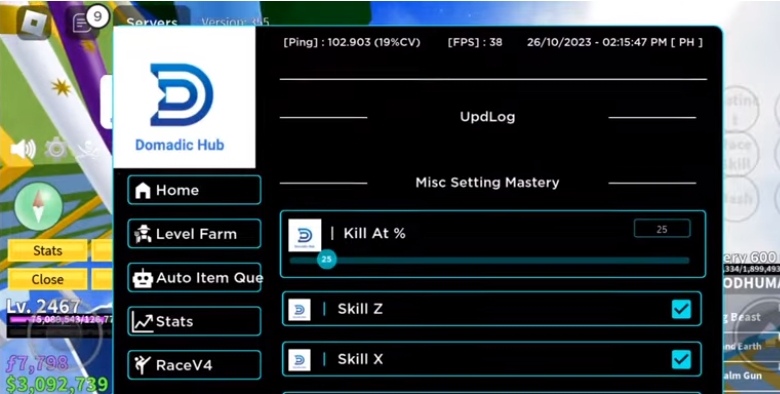Open the Home tab
Image resolution: width=780 pixels, height=394 pixels.
[194, 190]
